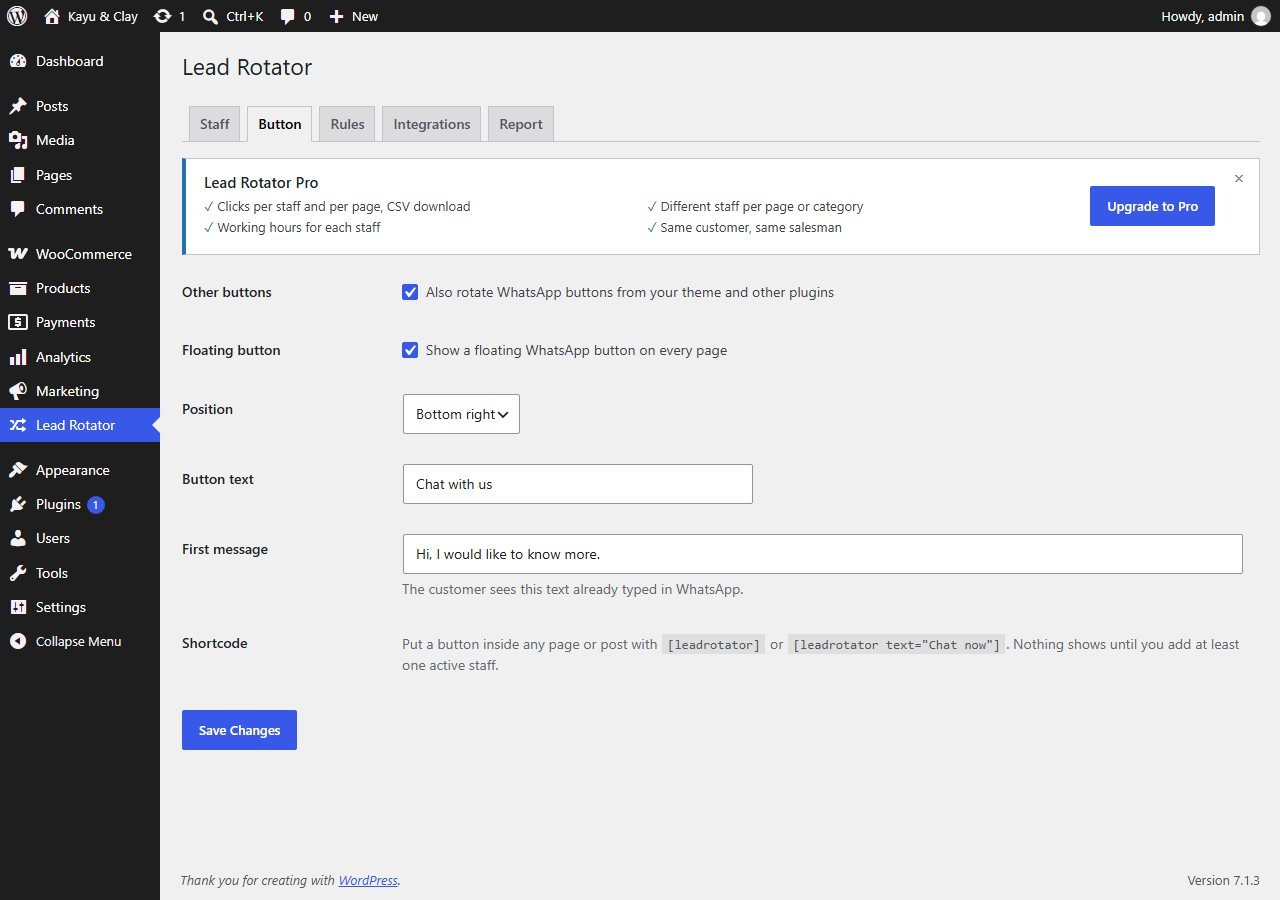The image size is (1280, 900).
Task: Dismiss the Lead Rotator Pro notice
Action: coord(1239,179)
